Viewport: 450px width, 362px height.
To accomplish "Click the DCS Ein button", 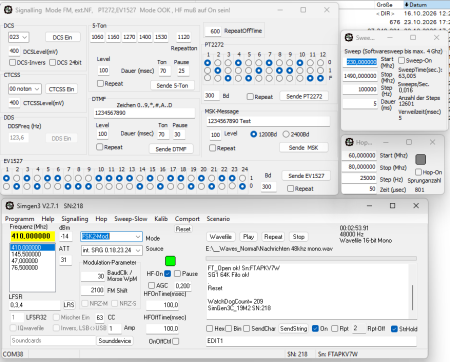I will point(62,37).
